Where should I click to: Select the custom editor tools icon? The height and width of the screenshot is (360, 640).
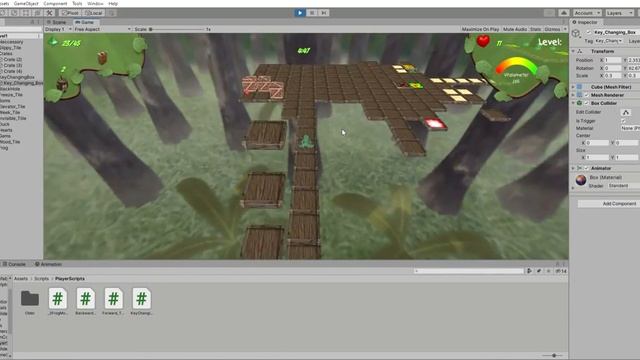(x=49, y=13)
